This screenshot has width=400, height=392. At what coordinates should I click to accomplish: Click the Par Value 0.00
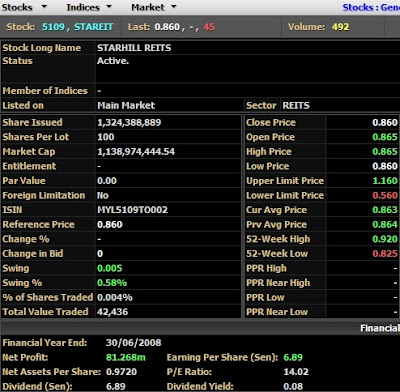pos(107,181)
